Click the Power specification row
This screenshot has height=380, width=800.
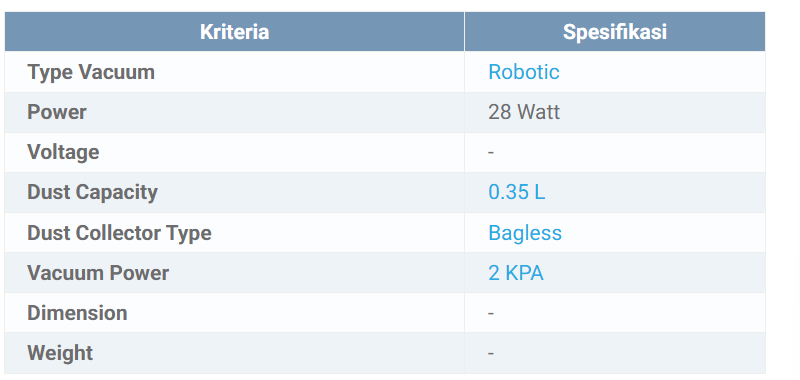(x=385, y=112)
